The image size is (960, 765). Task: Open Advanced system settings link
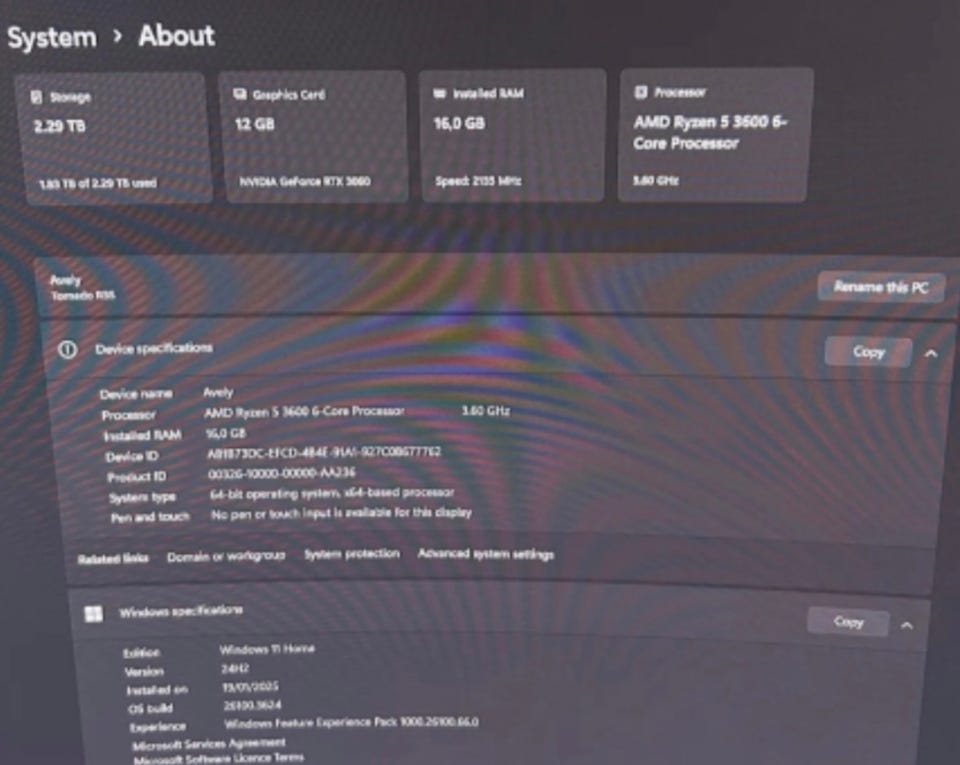486,554
